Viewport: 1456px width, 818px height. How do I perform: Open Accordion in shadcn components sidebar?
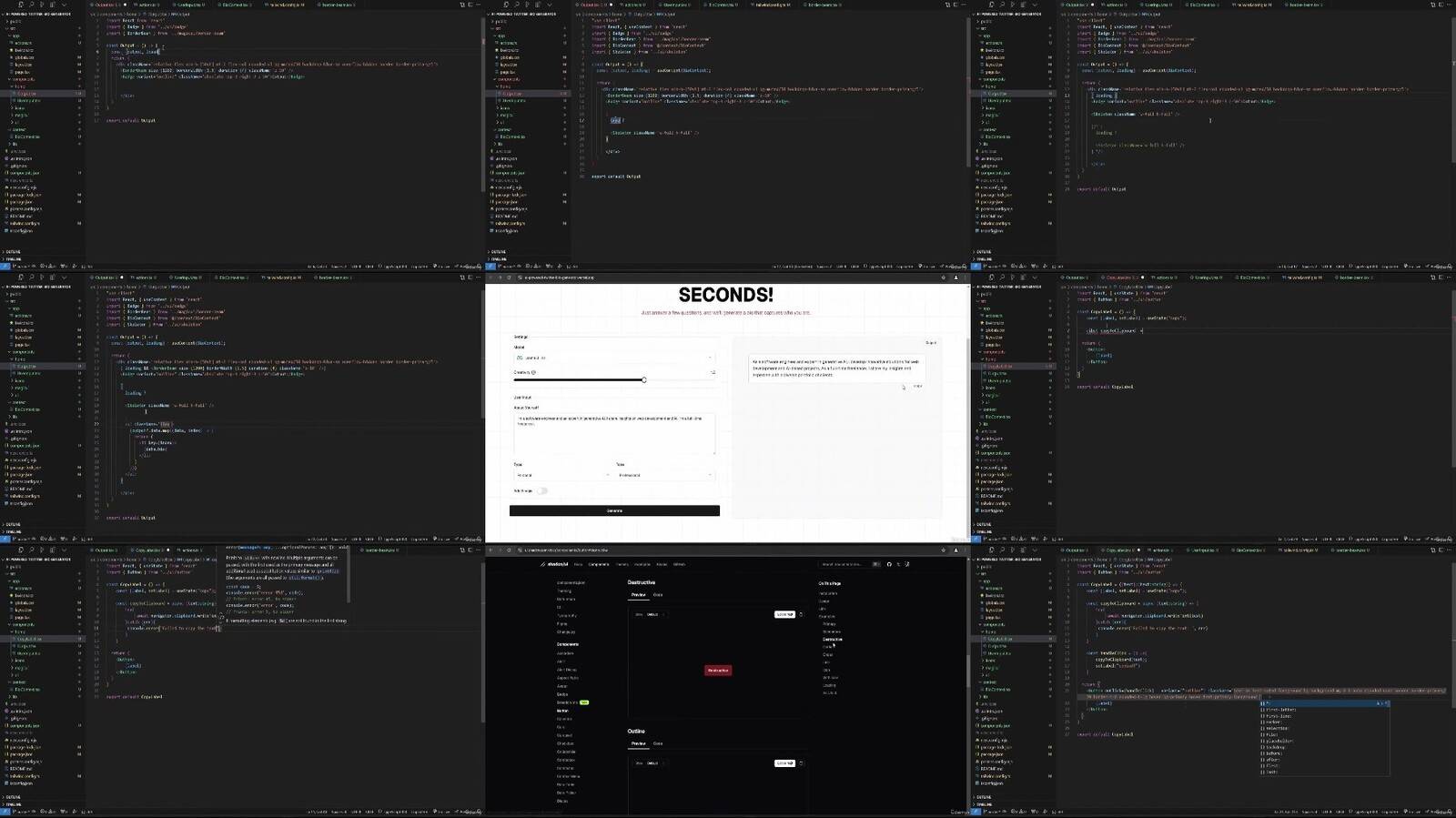[565, 653]
